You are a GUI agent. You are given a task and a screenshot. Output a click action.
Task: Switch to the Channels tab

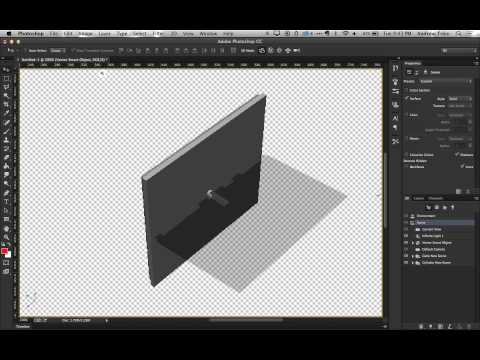click(x=435, y=198)
